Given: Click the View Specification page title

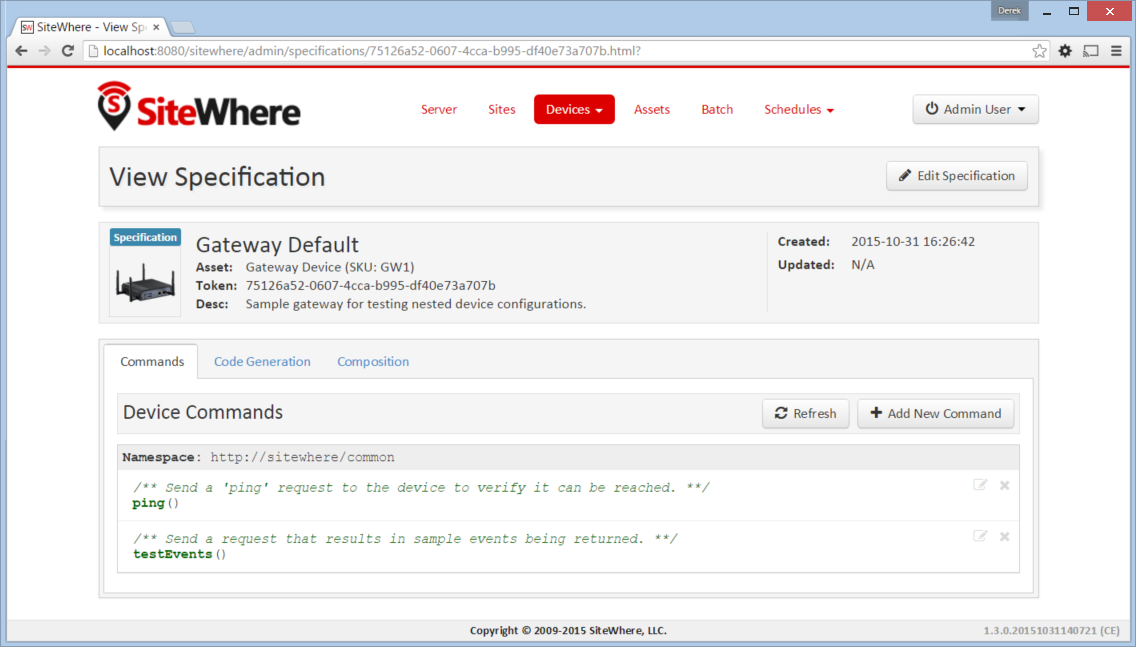Looking at the screenshot, I should click(217, 178).
